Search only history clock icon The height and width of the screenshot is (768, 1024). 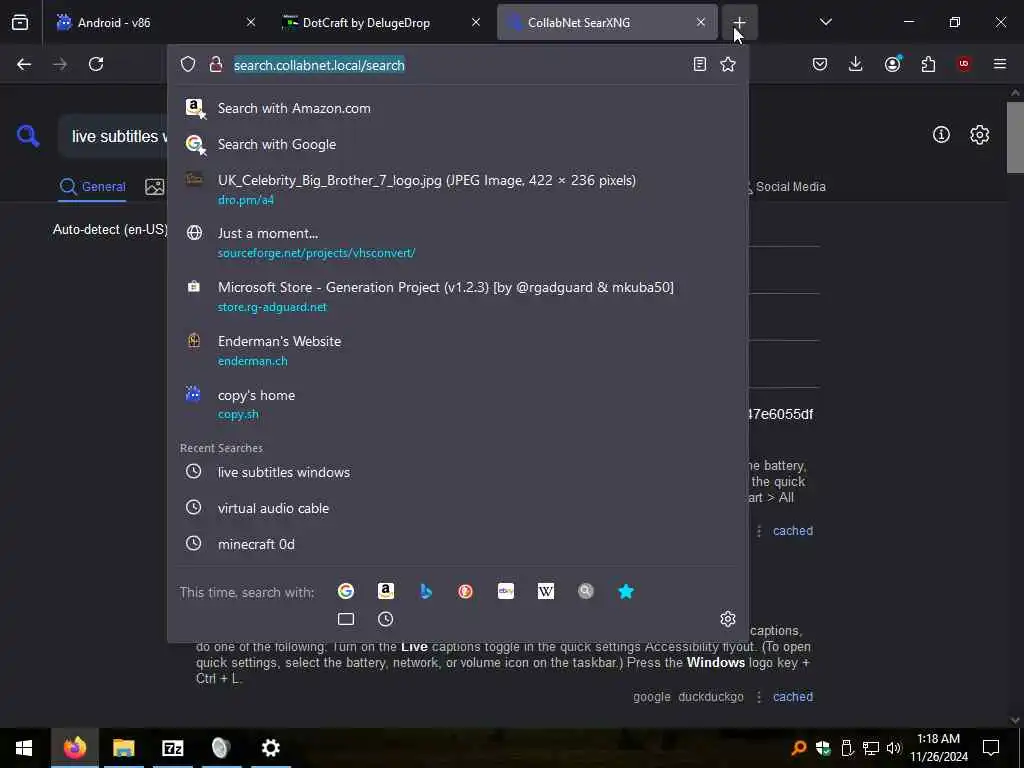pyautogui.click(x=386, y=619)
